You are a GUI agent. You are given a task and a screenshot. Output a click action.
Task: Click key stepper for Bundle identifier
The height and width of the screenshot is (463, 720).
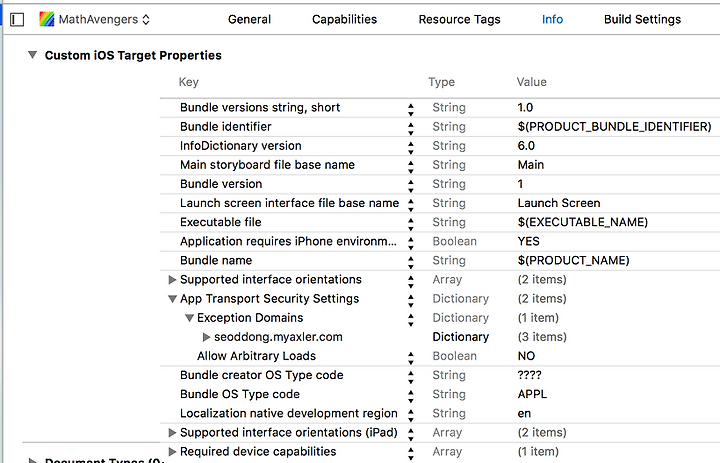tap(411, 129)
